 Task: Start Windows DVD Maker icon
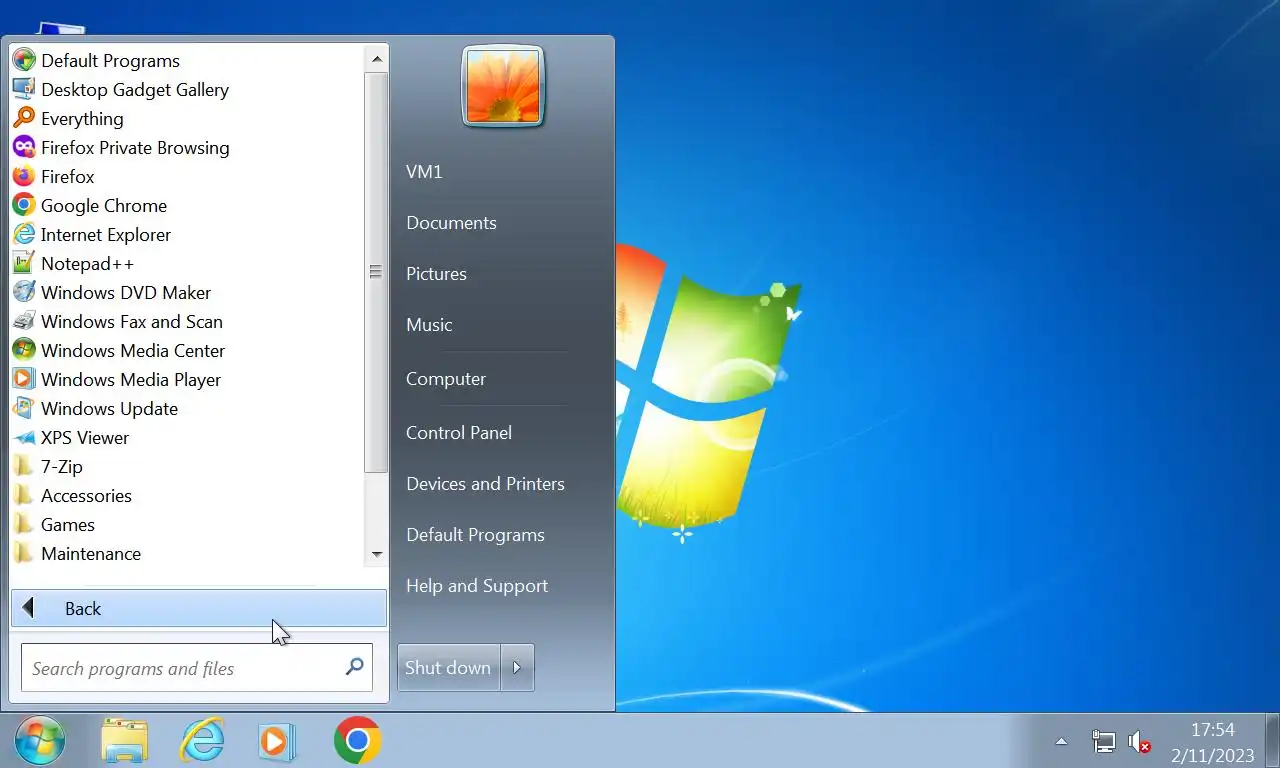tap(24, 292)
